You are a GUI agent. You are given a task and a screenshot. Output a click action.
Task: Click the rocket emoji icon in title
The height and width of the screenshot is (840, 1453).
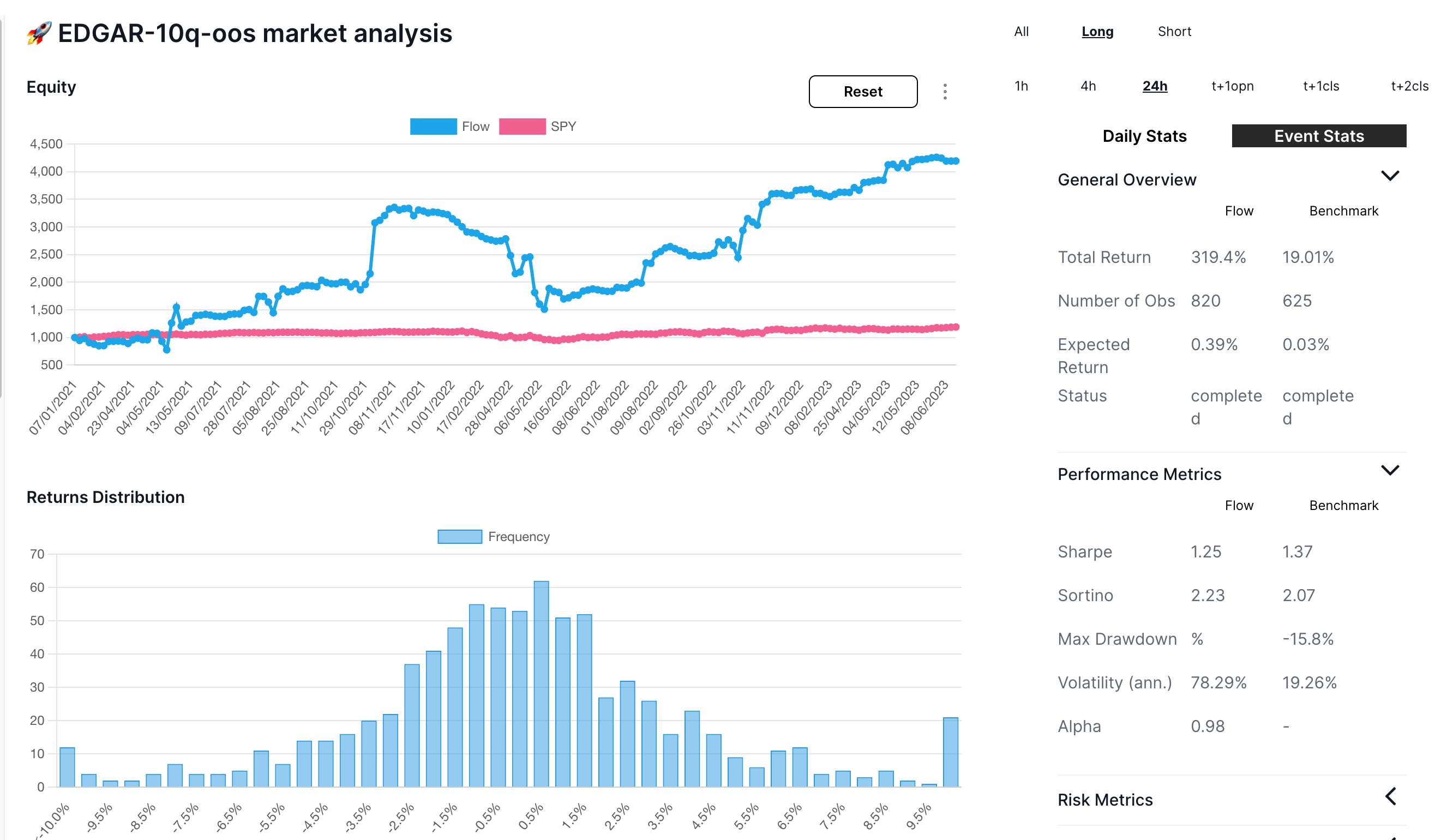pos(39,33)
